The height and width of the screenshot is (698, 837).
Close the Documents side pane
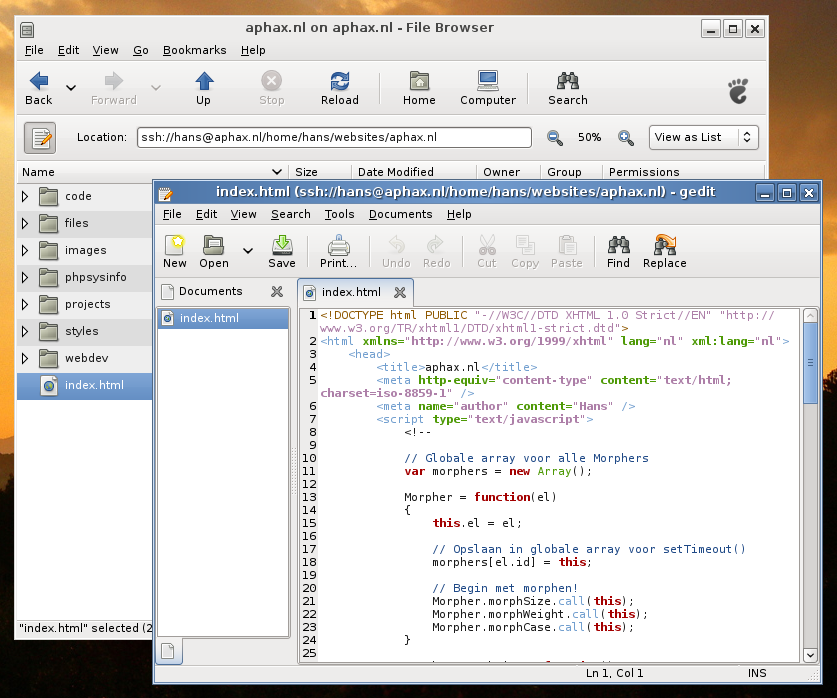[277, 291]
